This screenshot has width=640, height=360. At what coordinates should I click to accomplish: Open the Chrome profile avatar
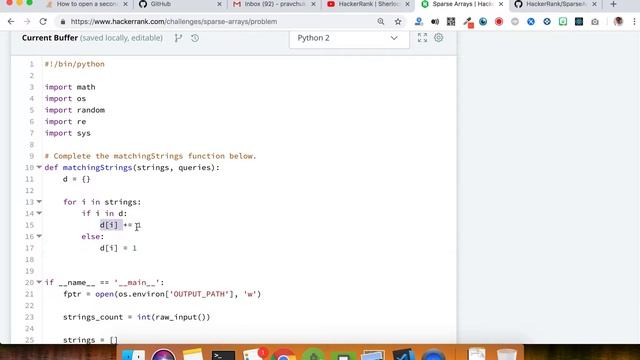tap(618, 22)
